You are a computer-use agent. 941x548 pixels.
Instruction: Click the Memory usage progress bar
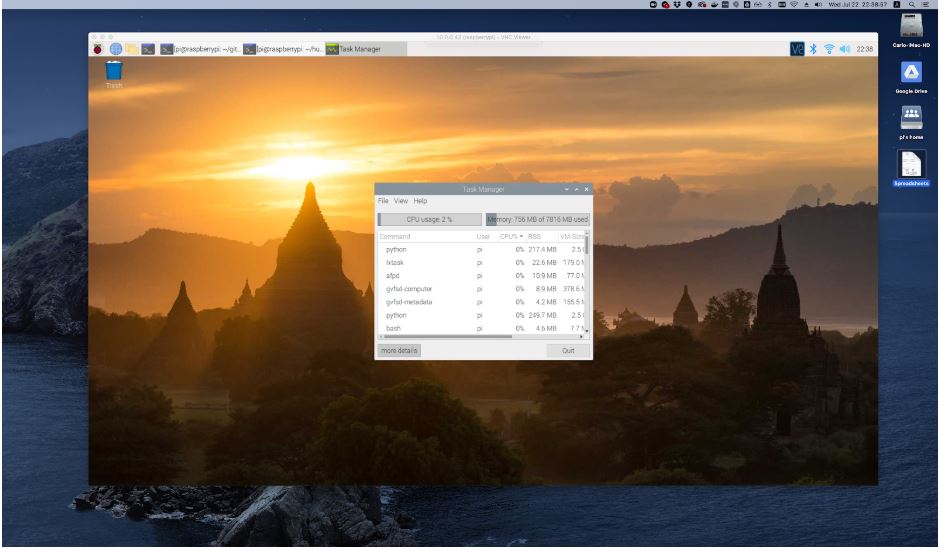538,220
